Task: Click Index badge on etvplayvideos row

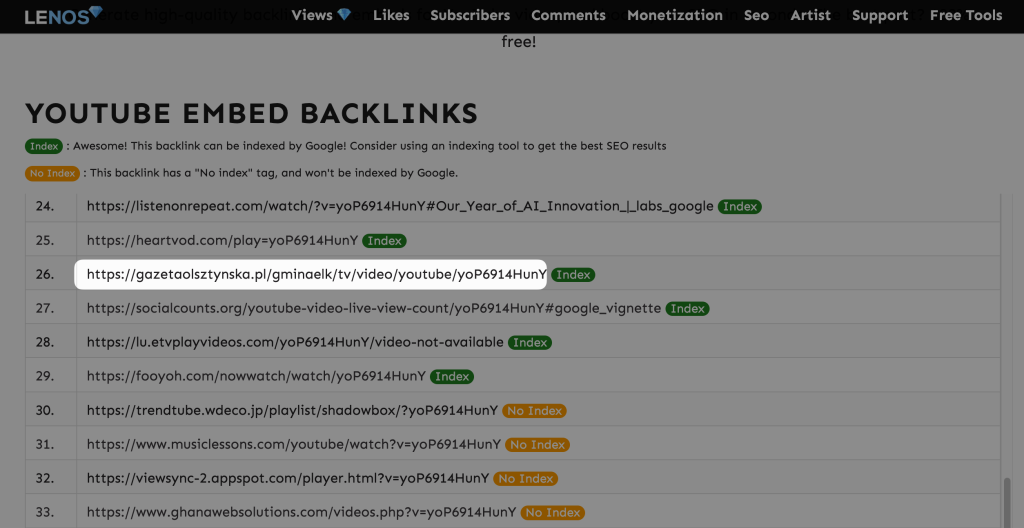Action: [x=530, y=342]
